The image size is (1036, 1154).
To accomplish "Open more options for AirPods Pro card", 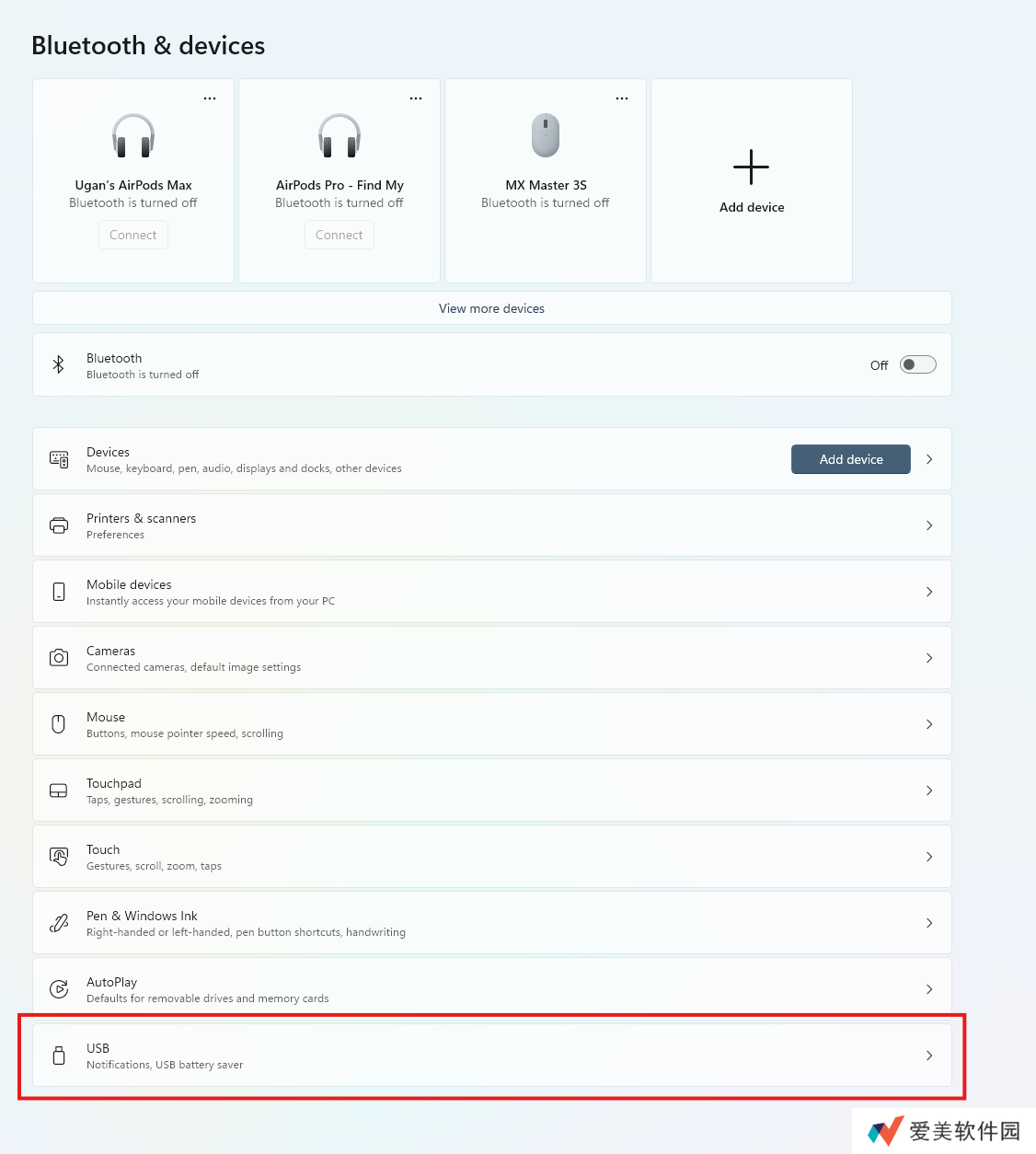I will click(x=416, y=98).
